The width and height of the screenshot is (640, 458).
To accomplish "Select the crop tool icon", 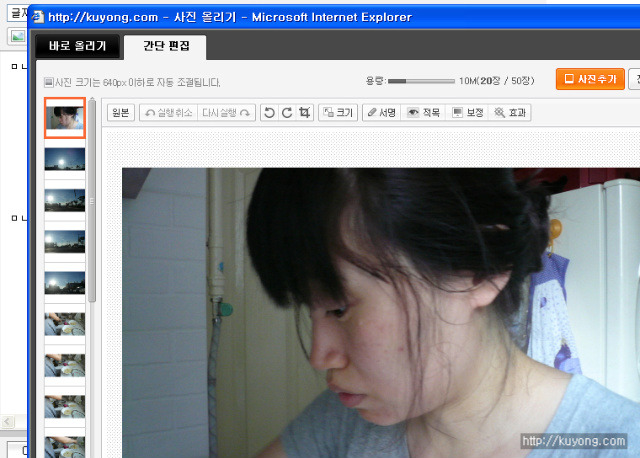I will (304, 113).
